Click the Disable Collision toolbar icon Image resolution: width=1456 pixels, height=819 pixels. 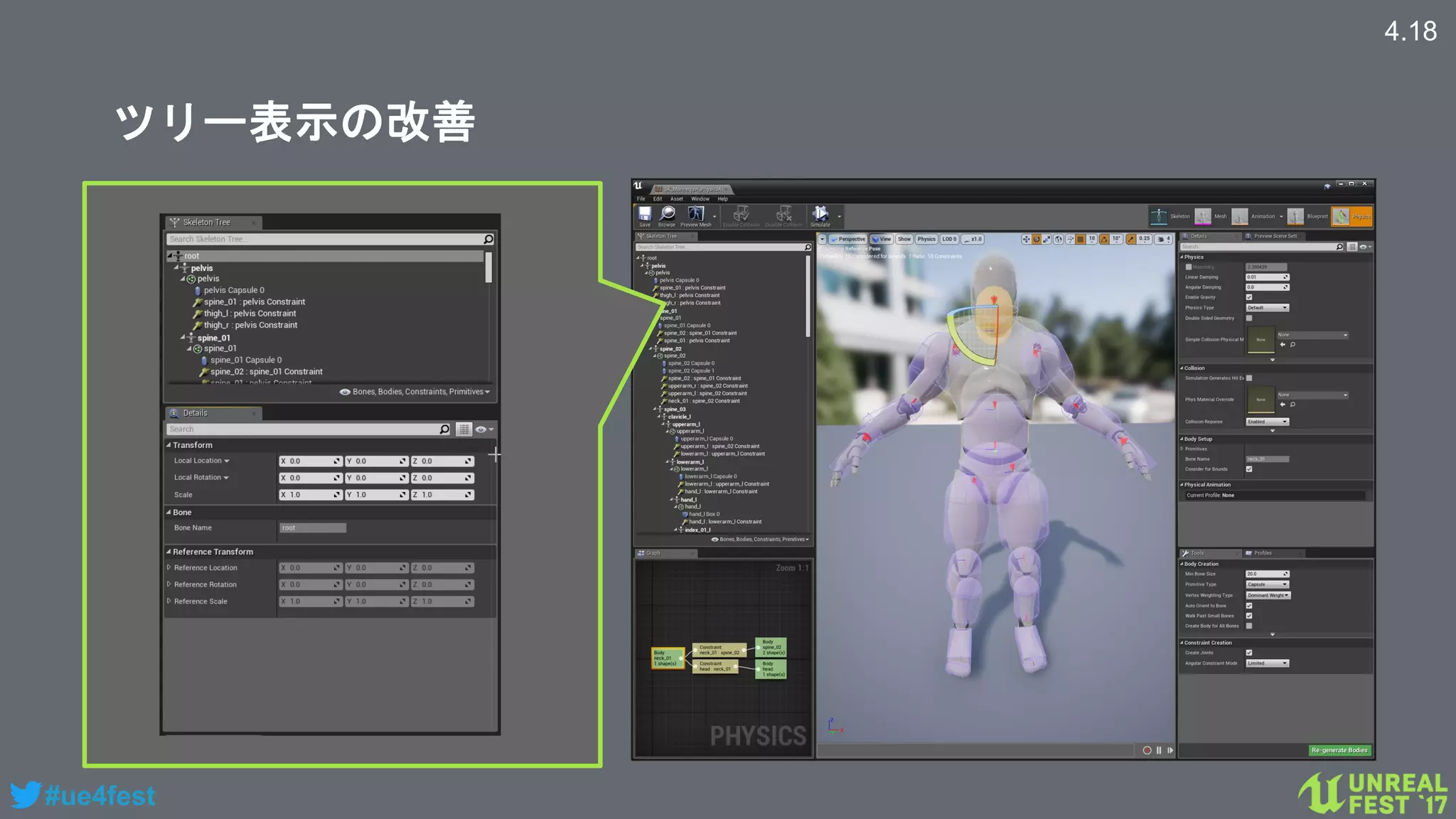783,214
